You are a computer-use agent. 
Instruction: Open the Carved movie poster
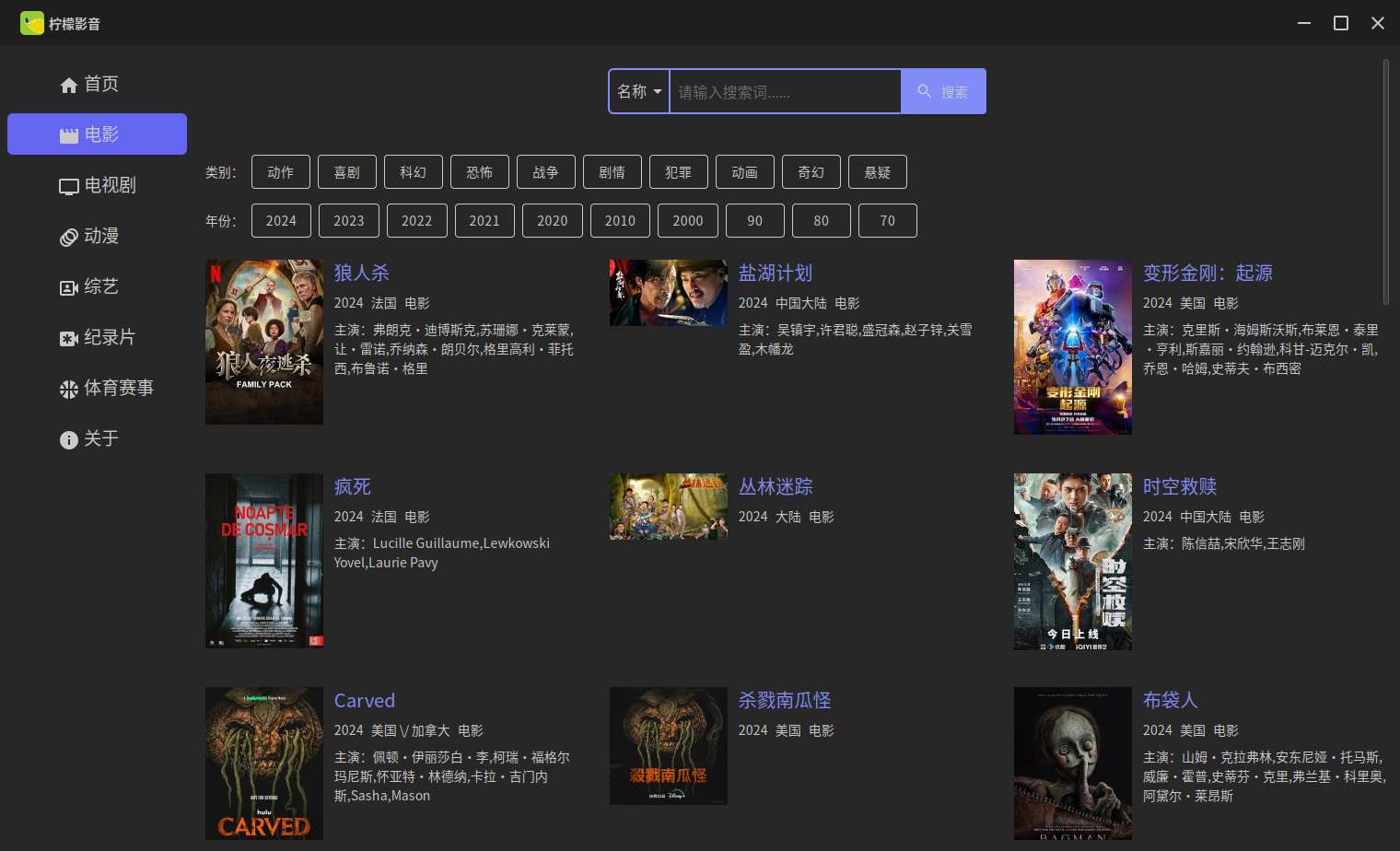coord(264,764)
